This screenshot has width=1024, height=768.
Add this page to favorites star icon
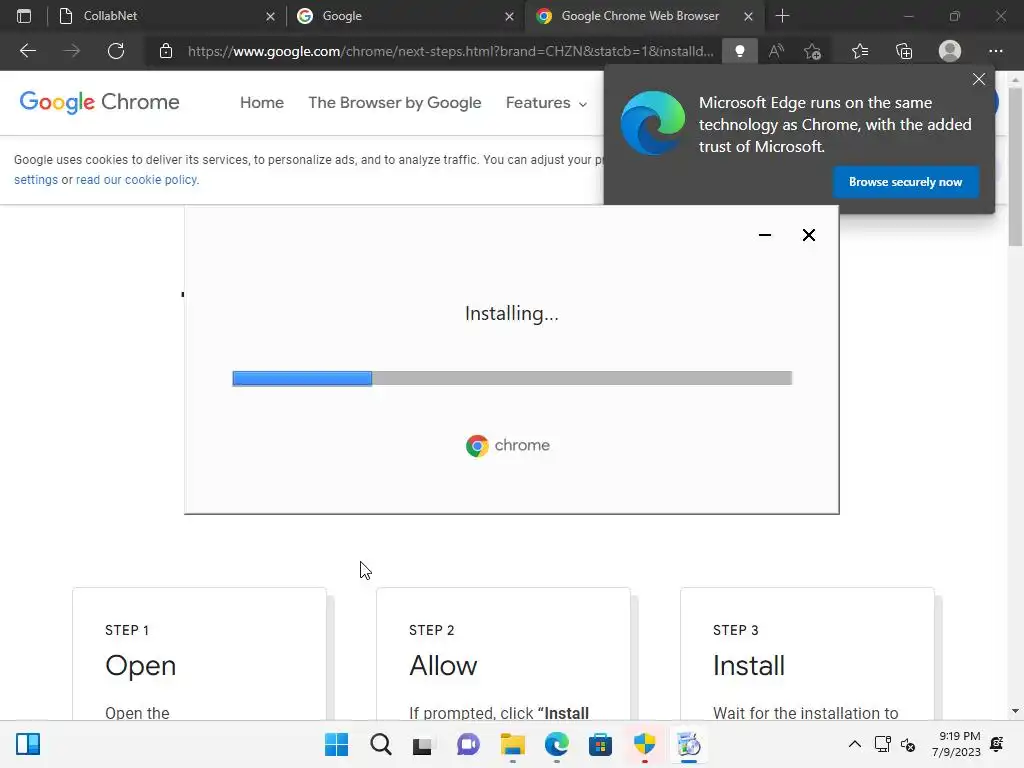tap(812, 51)
